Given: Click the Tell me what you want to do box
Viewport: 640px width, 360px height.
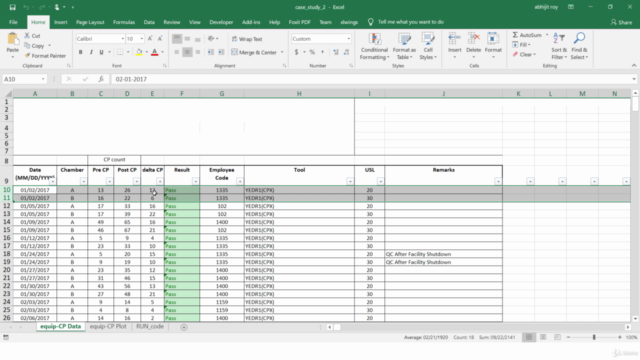Looking at the screenshot, I should [410, 22].
